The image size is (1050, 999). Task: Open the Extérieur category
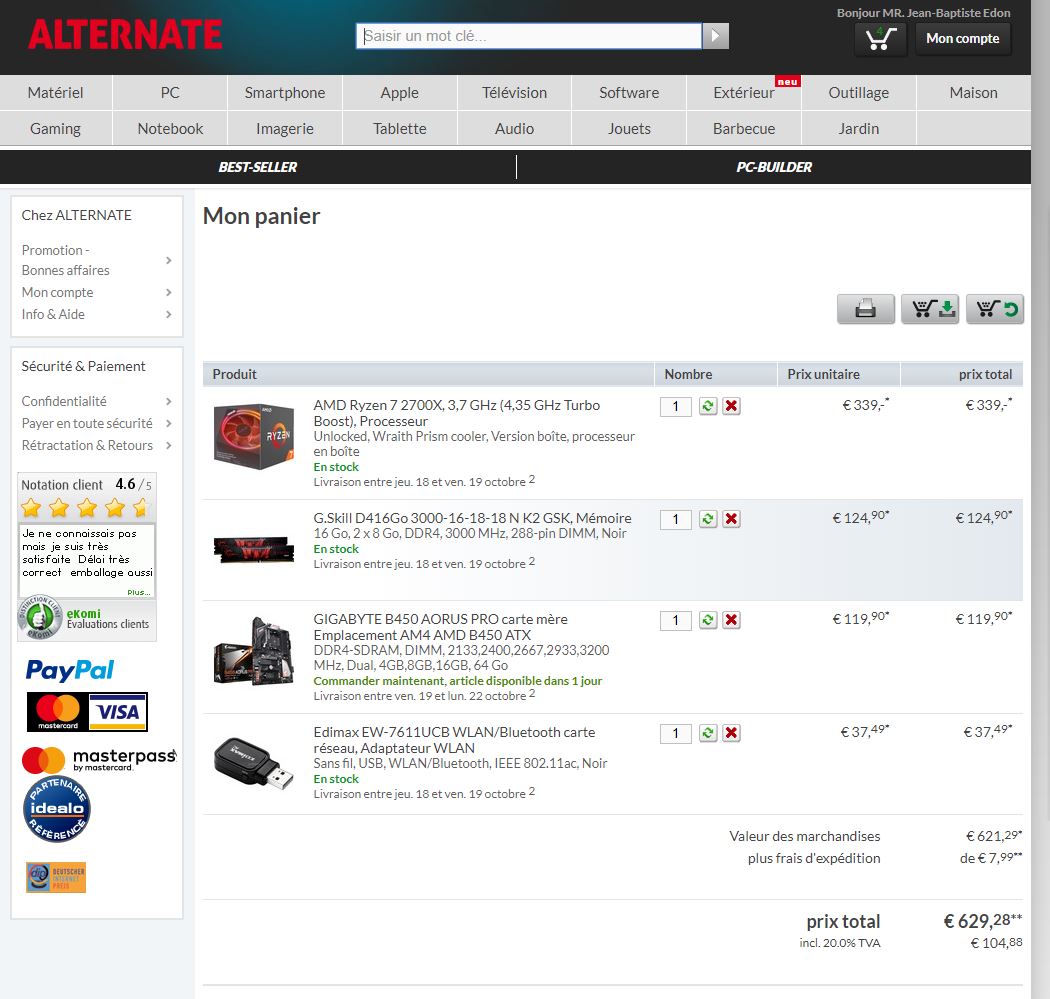tap(744, 93)
